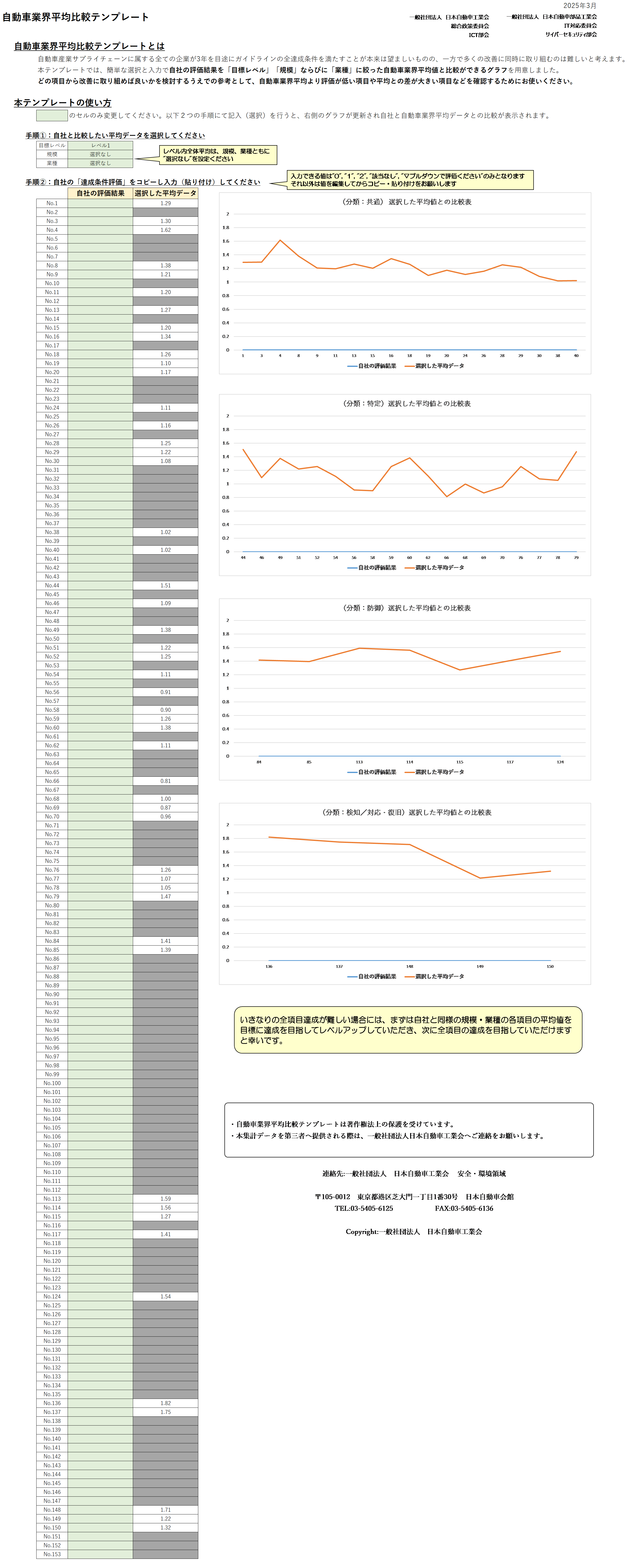Click the heading 自動車業界平均比較テンプレートとは
638x1568 pixels.
tap(89, 46)
